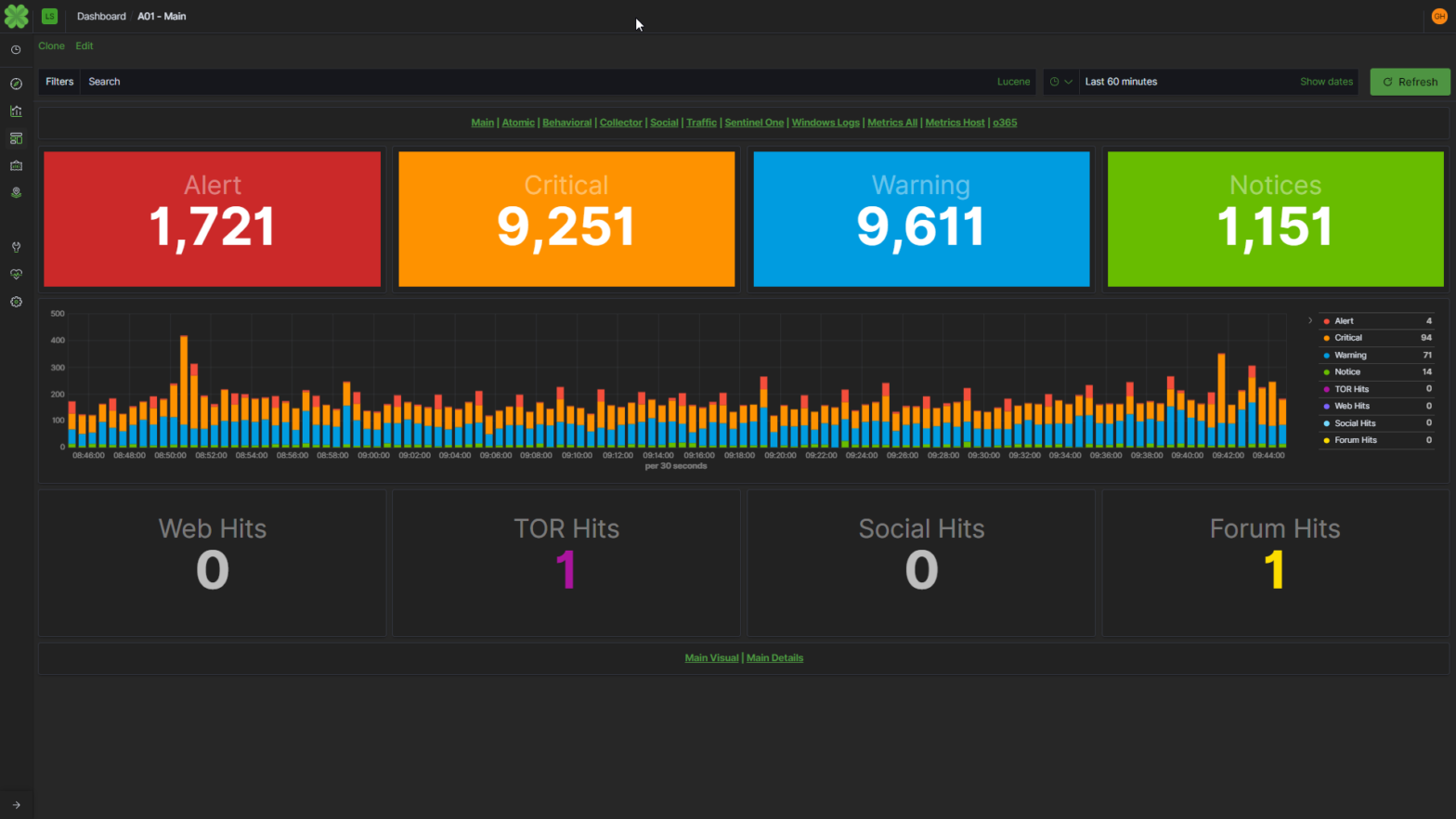Expand sidebar using bottom arrow icon
The height and width of the screenshot is (819, 1456).
pos(16,805)
